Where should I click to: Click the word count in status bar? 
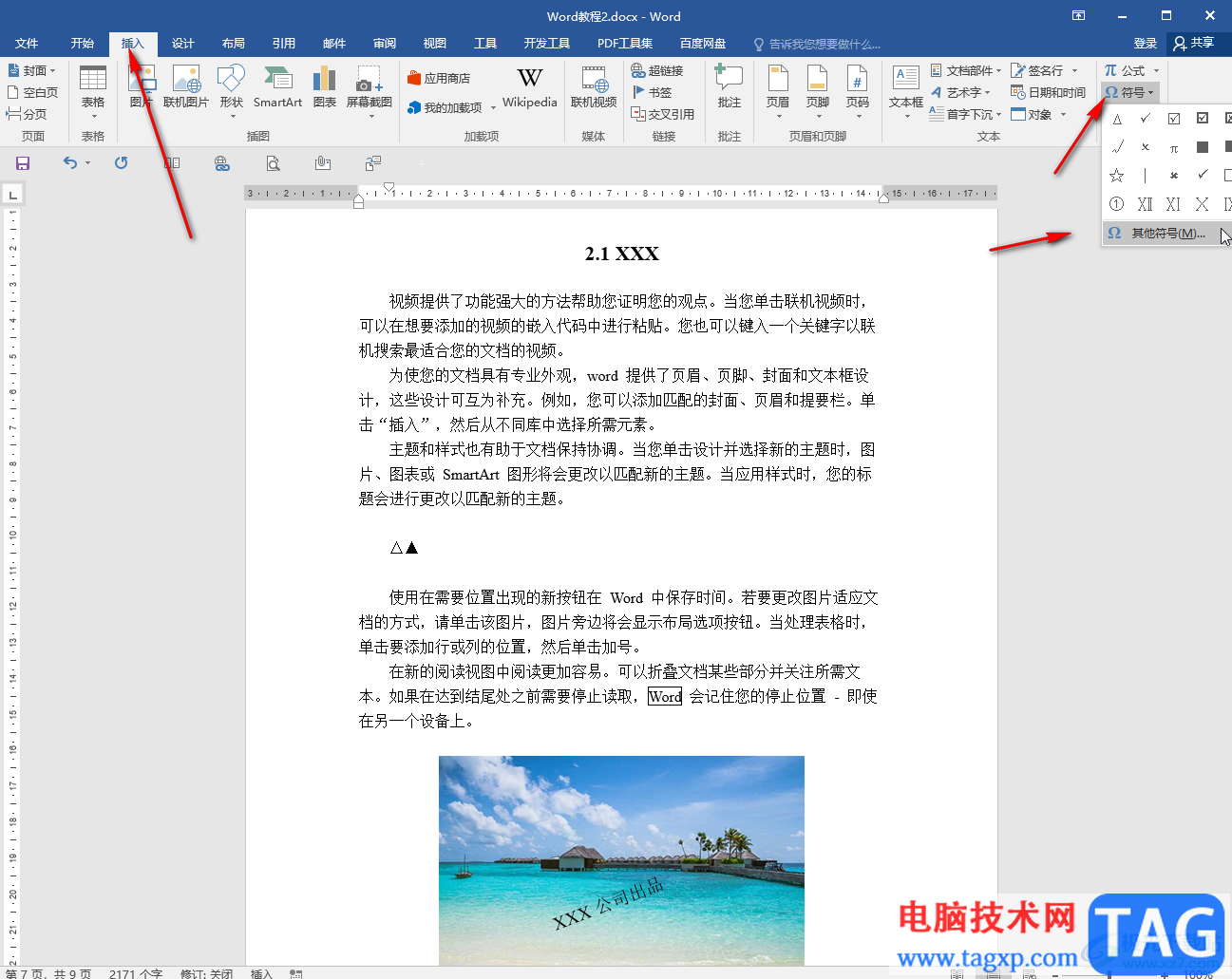pyautogui.click(x=136, y=973)
